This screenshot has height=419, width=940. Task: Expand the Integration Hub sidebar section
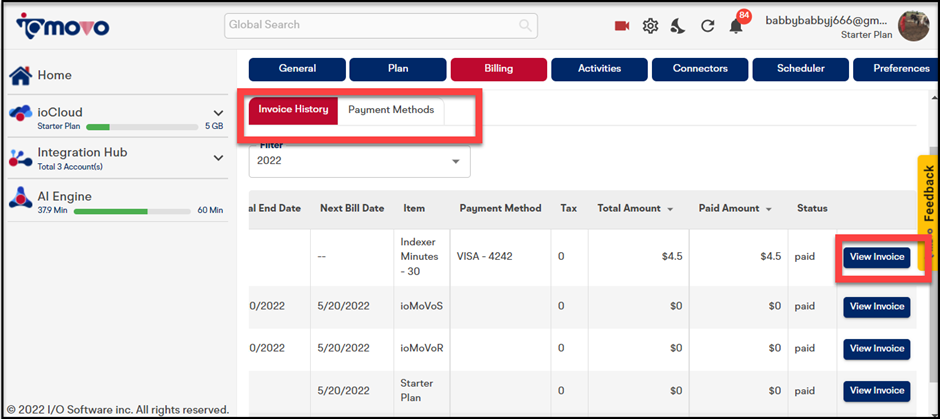(218, 158)
